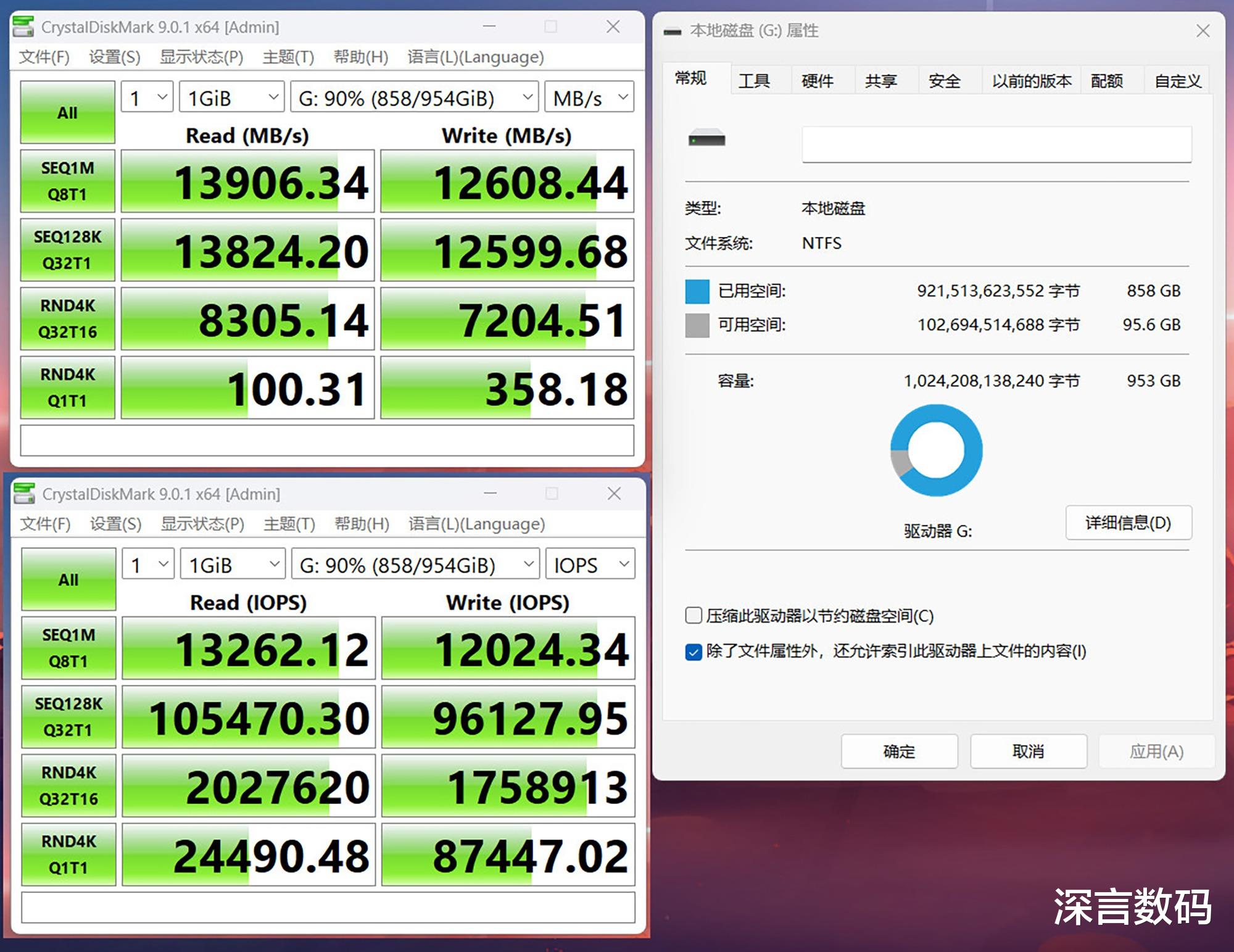Viewport: 1234px width, 952px height.
Task: Open the 设置(S) menu in top window
Action: pyautogui.click(x=114, y=57)
